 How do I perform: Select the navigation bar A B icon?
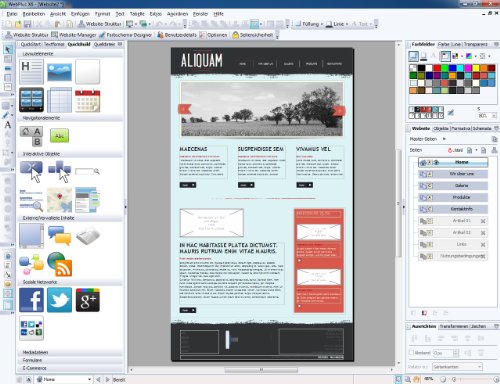(x=32, y=136)
